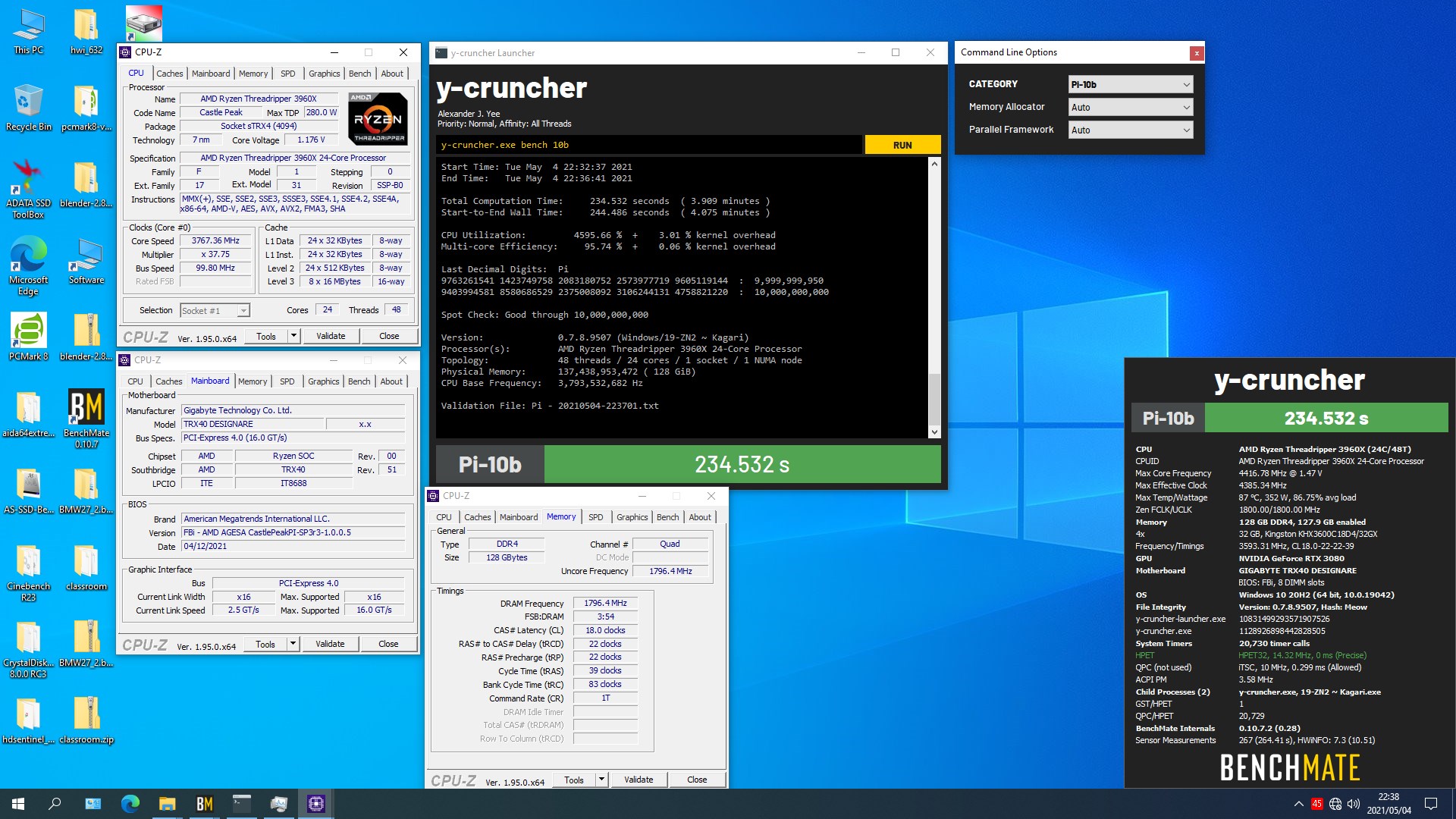Open Socket #1 selection dropdown in CPU-Z
Viewport: 1456px width, 819px height.
tap(215, 310)
